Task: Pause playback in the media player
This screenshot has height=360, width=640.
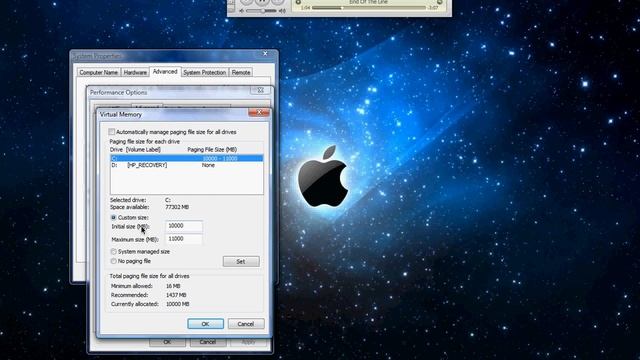Action: pyautogui.click(x=262, y=2)
